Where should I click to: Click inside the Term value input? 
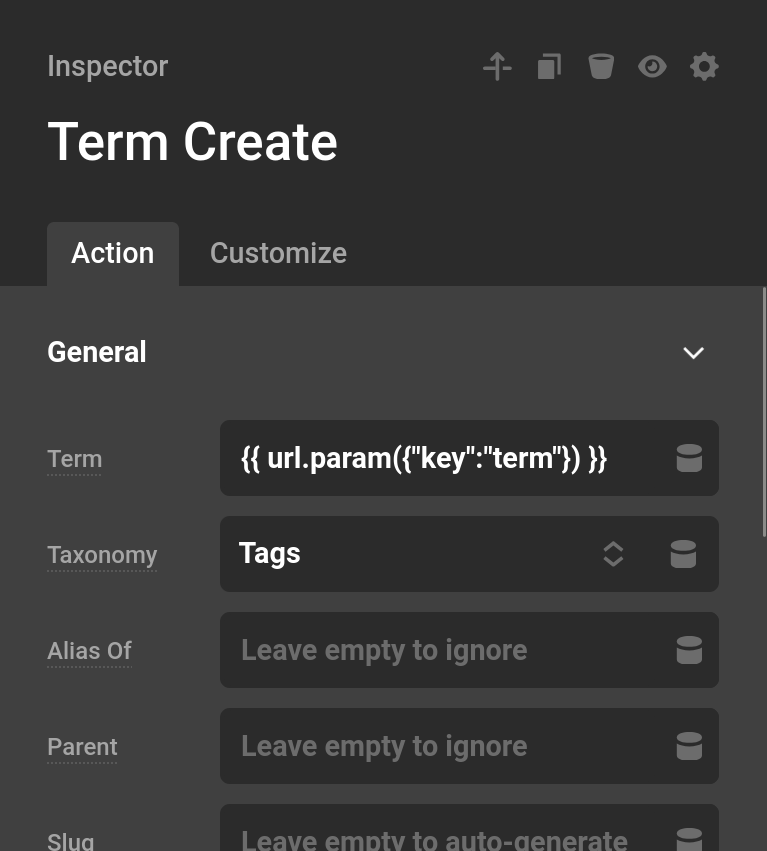click(x=430, y=458)
